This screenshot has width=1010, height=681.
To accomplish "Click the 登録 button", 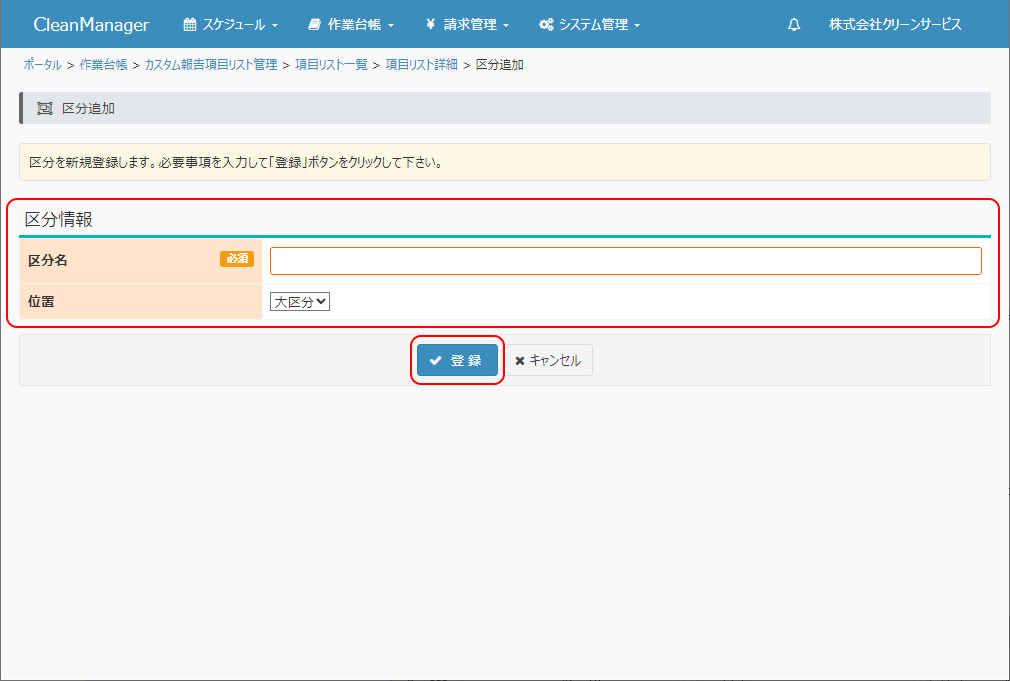I will pyautogui.click(x=457, y=360).
